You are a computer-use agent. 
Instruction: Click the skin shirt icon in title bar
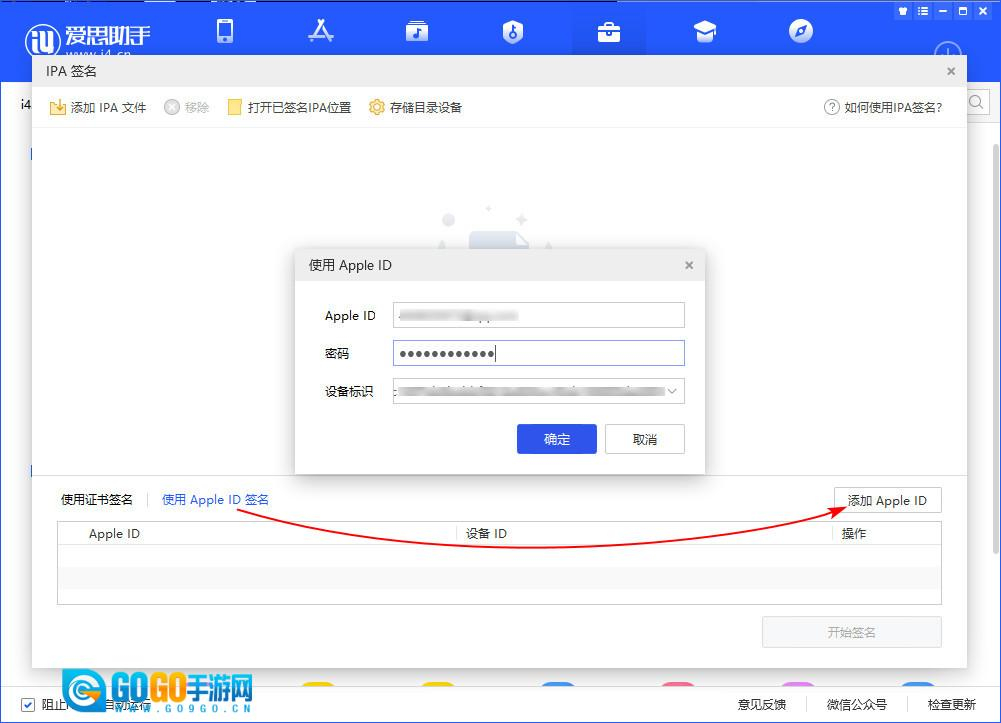pyautogui.click(x=902, y=11)
